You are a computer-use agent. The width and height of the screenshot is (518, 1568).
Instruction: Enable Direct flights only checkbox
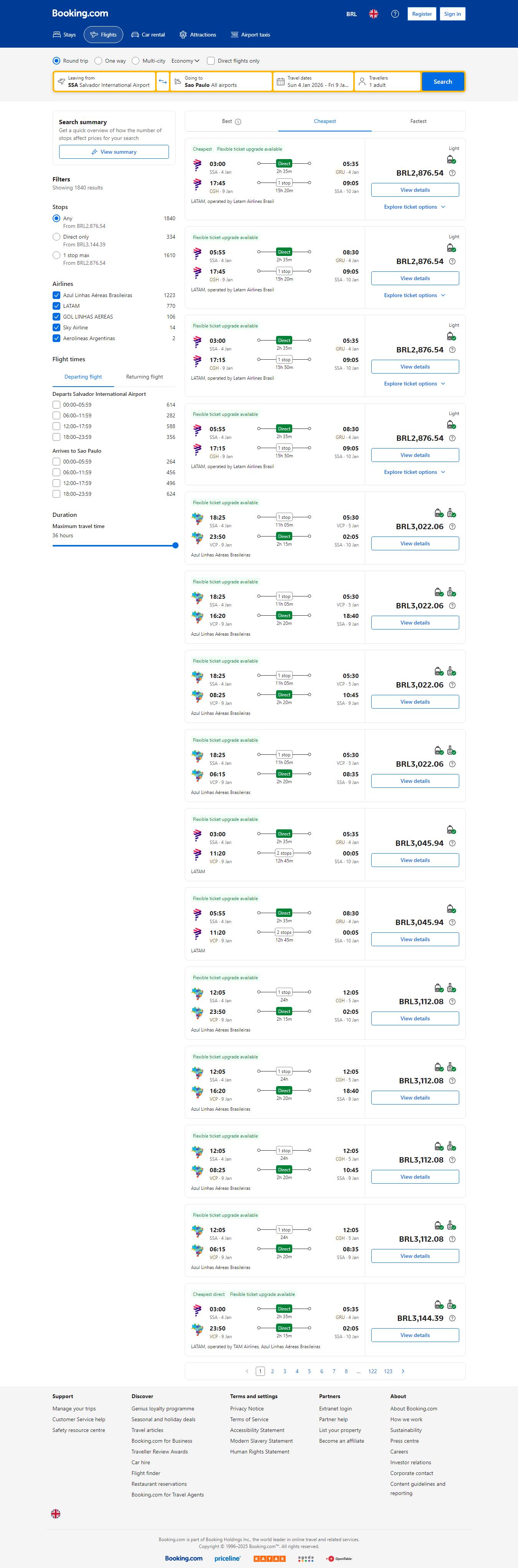click(211, 61)
